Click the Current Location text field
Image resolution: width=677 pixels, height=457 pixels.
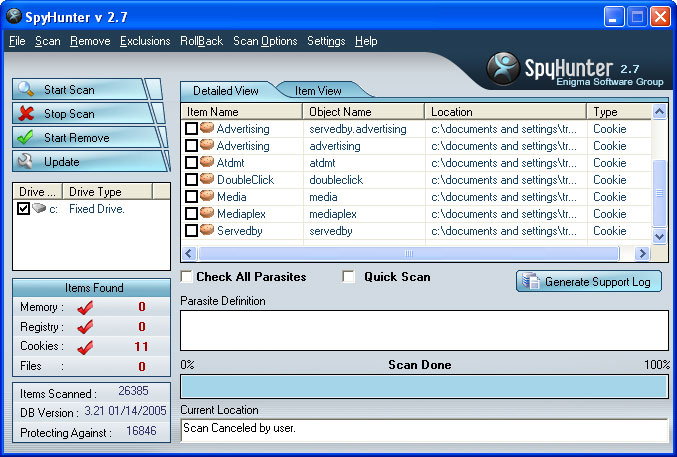(x=424, y=429)
